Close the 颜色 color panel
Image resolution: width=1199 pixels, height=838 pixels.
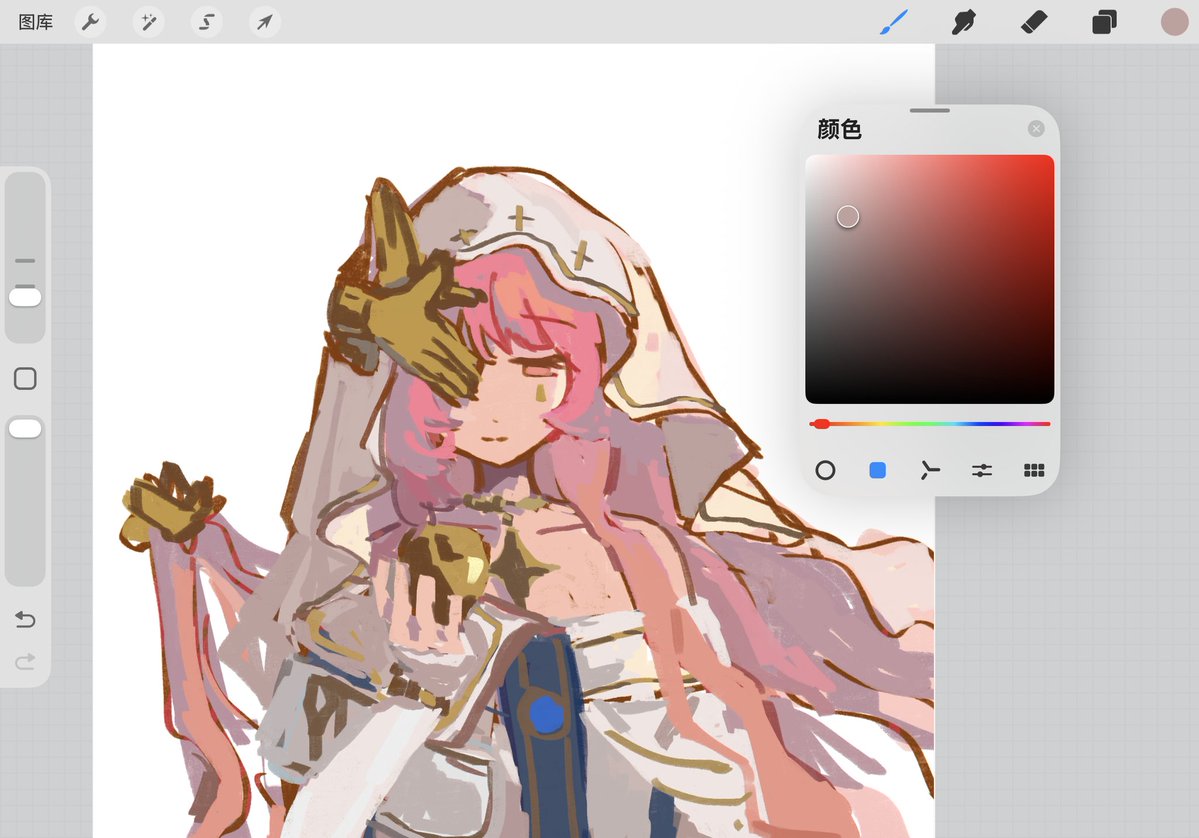coord(1036,128)
